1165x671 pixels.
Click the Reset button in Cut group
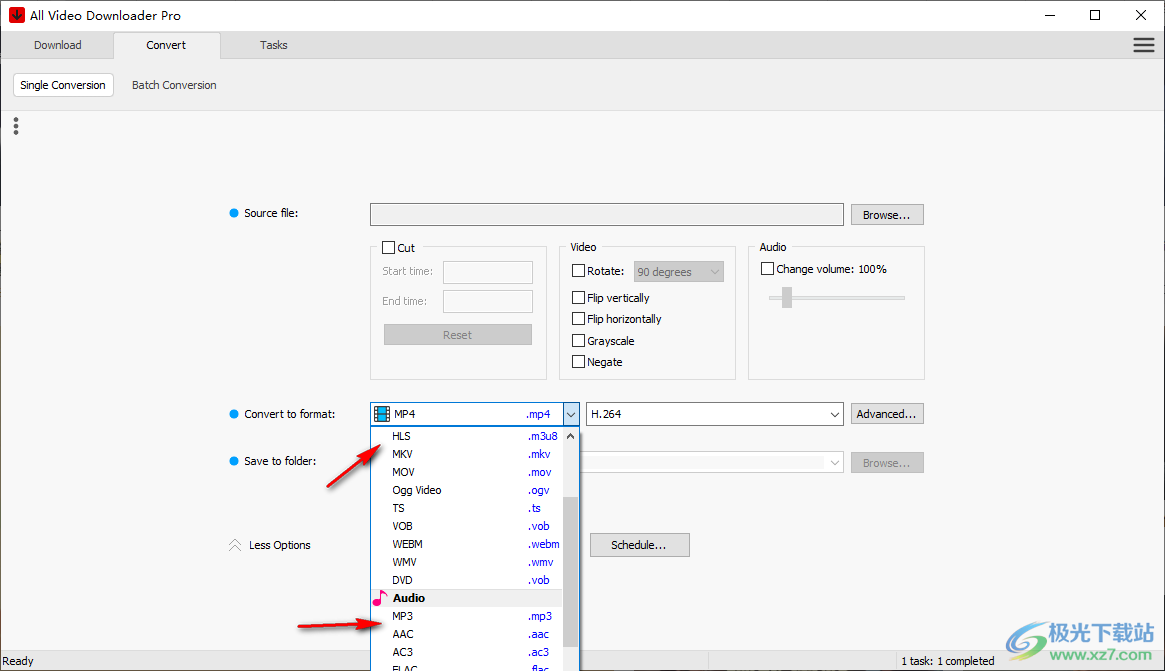[458, 334]
